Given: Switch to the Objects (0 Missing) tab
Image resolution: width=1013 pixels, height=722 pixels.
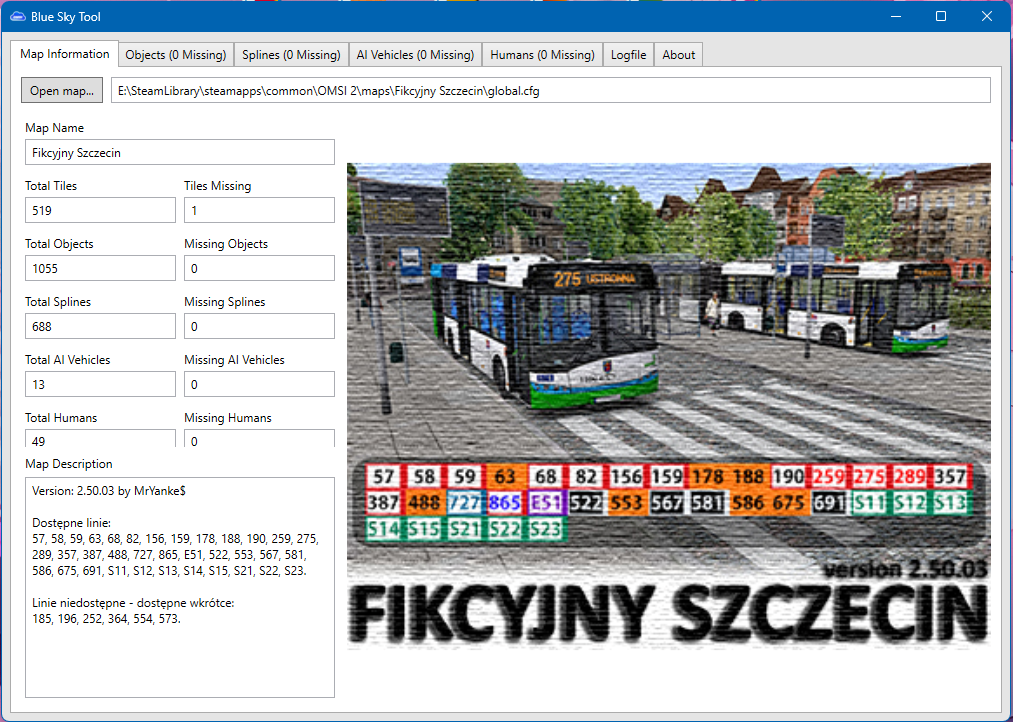Looking at the screenshot, I should [176, 55].
